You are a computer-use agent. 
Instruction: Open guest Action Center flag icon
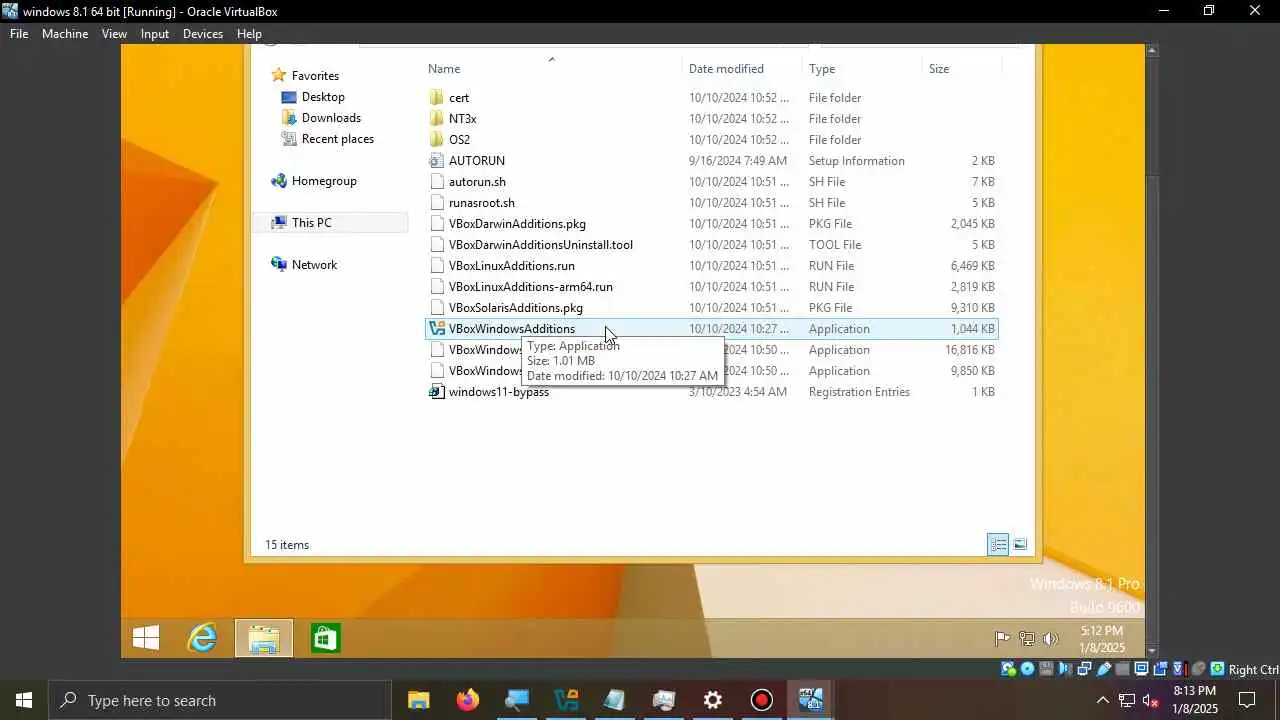1002,638
